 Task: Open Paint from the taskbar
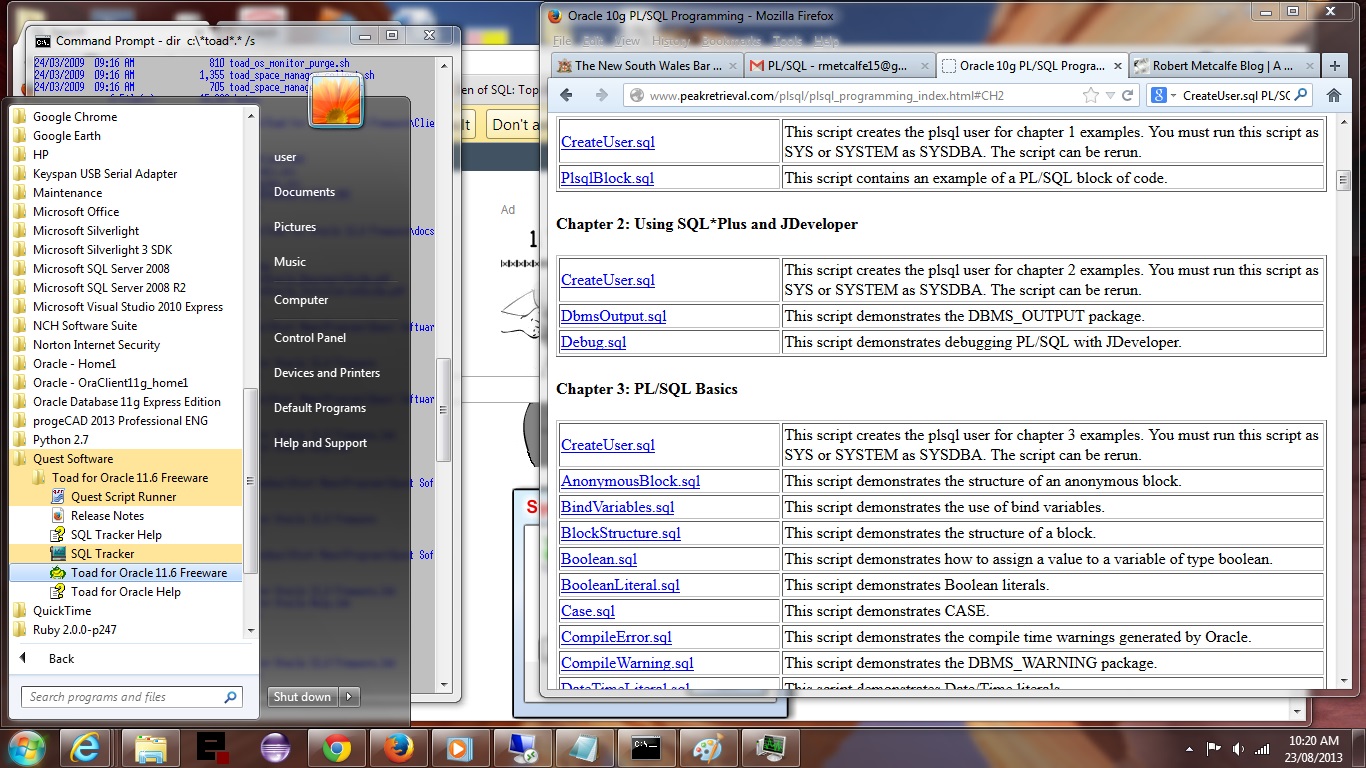(x=706, y=747)
